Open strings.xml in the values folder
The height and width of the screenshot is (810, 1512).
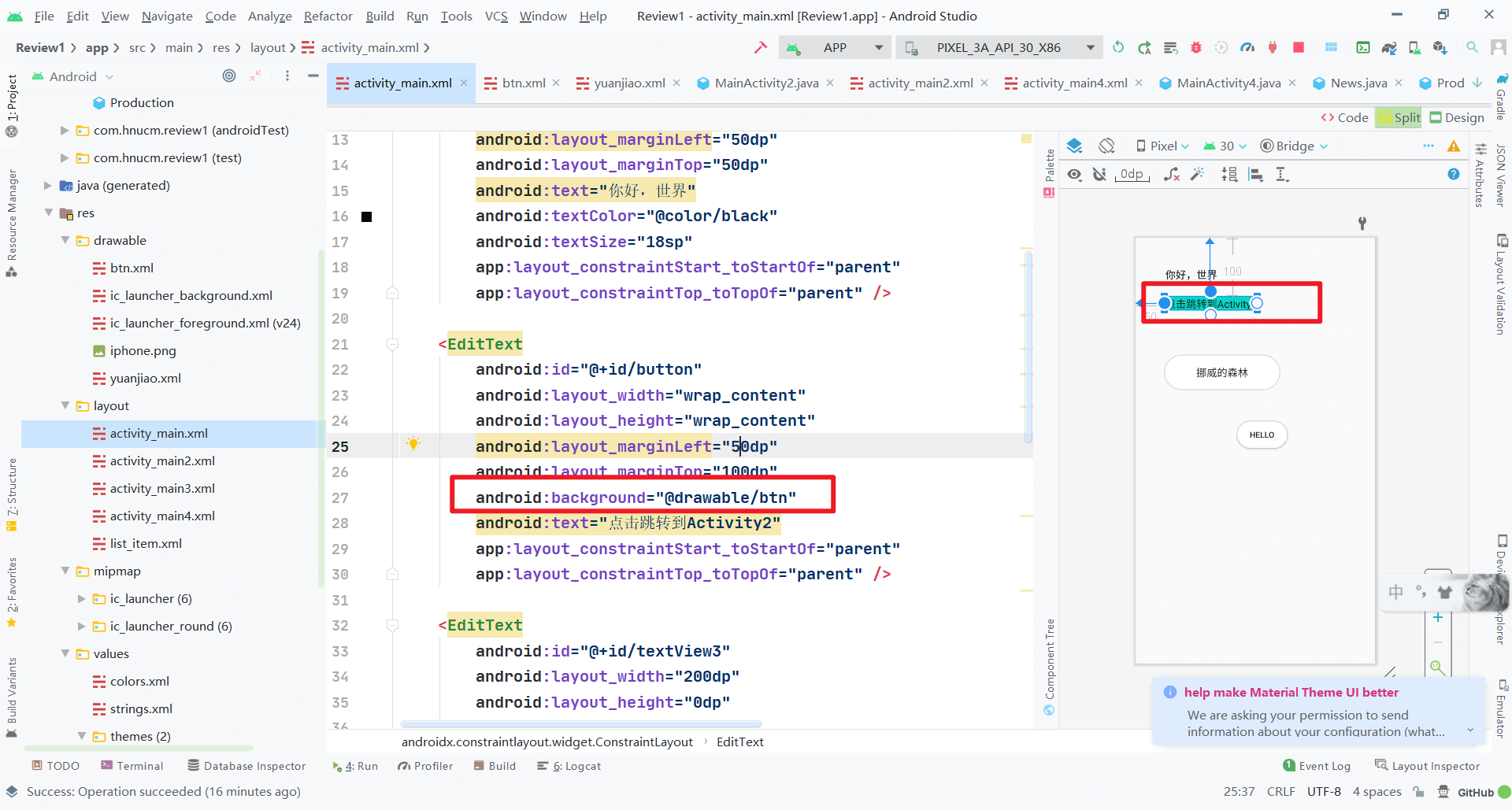[x=141, y=709]
